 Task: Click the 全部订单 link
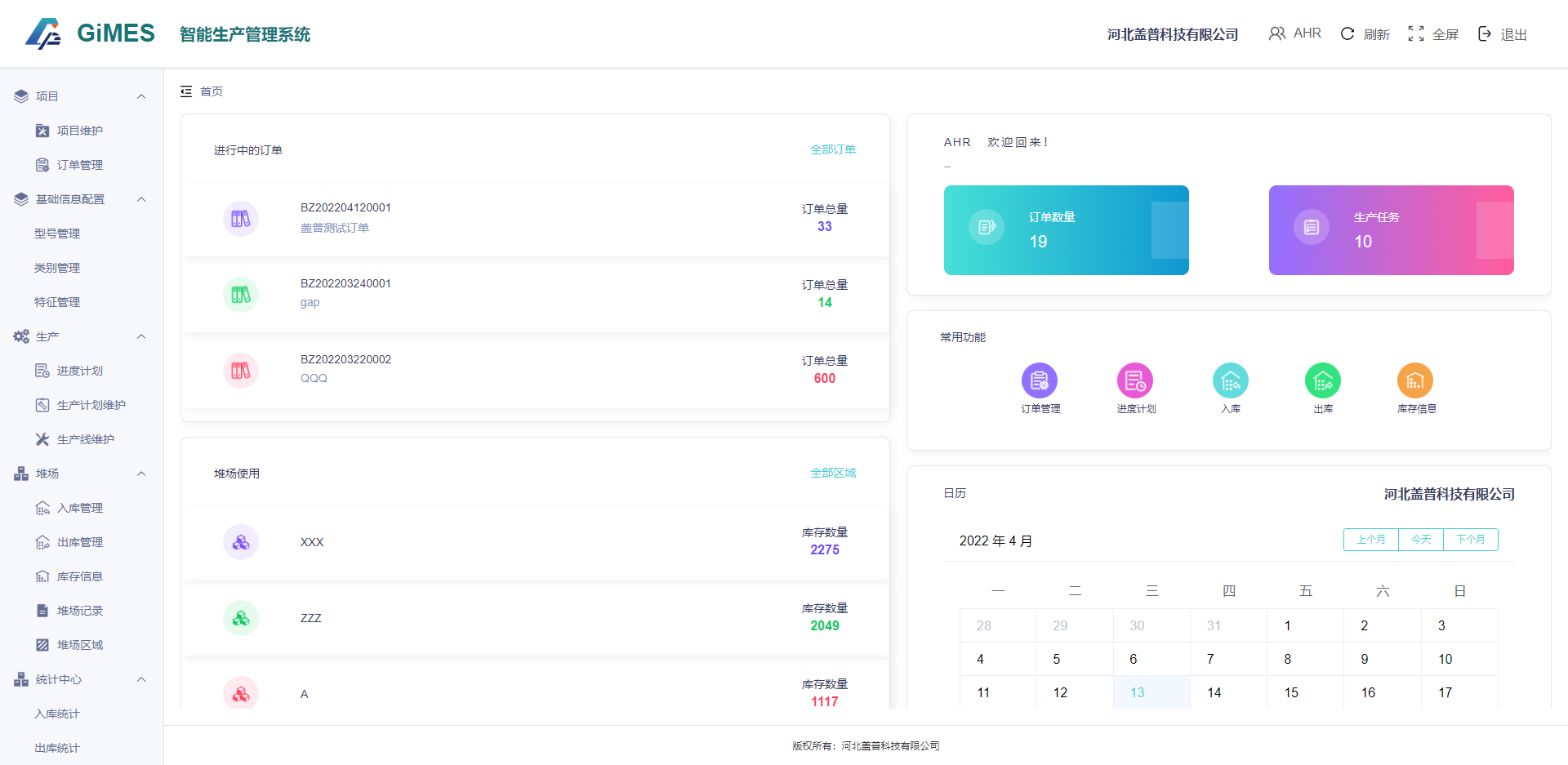(x=832, y=149)
